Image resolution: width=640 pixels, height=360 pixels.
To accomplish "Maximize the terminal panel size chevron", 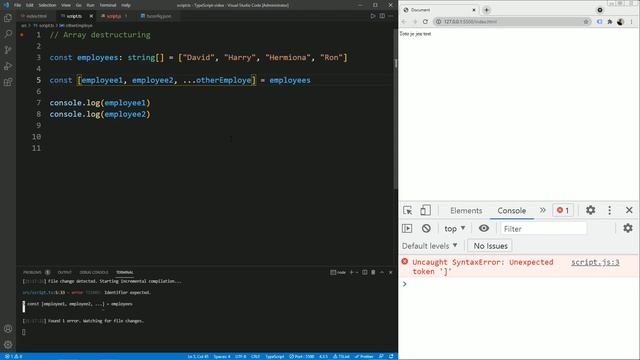I will (382, 272).
